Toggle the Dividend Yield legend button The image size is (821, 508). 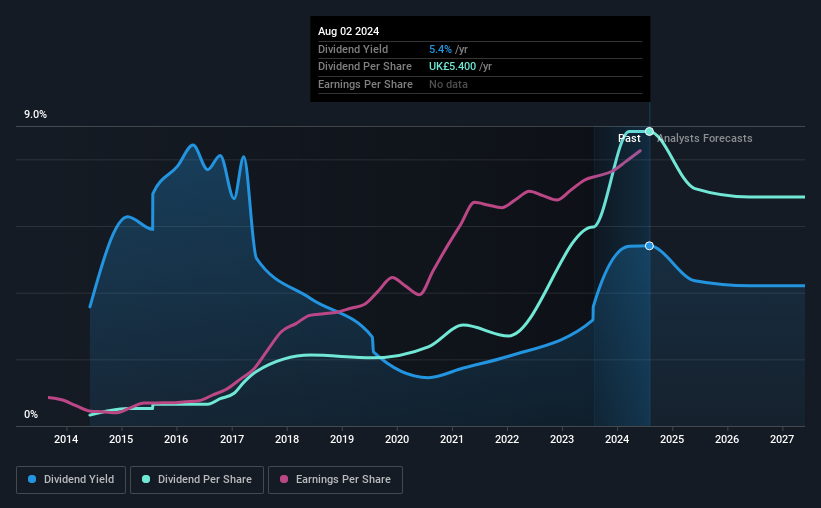coord(71,480)
